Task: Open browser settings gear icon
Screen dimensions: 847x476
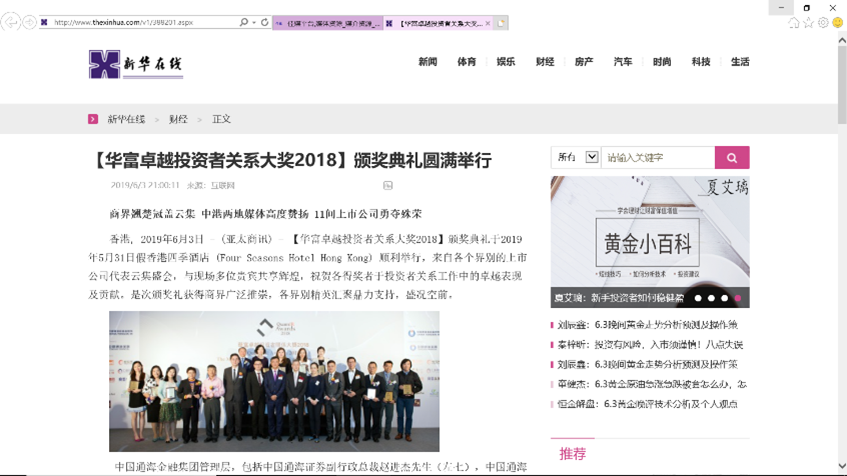Action: 823,23
